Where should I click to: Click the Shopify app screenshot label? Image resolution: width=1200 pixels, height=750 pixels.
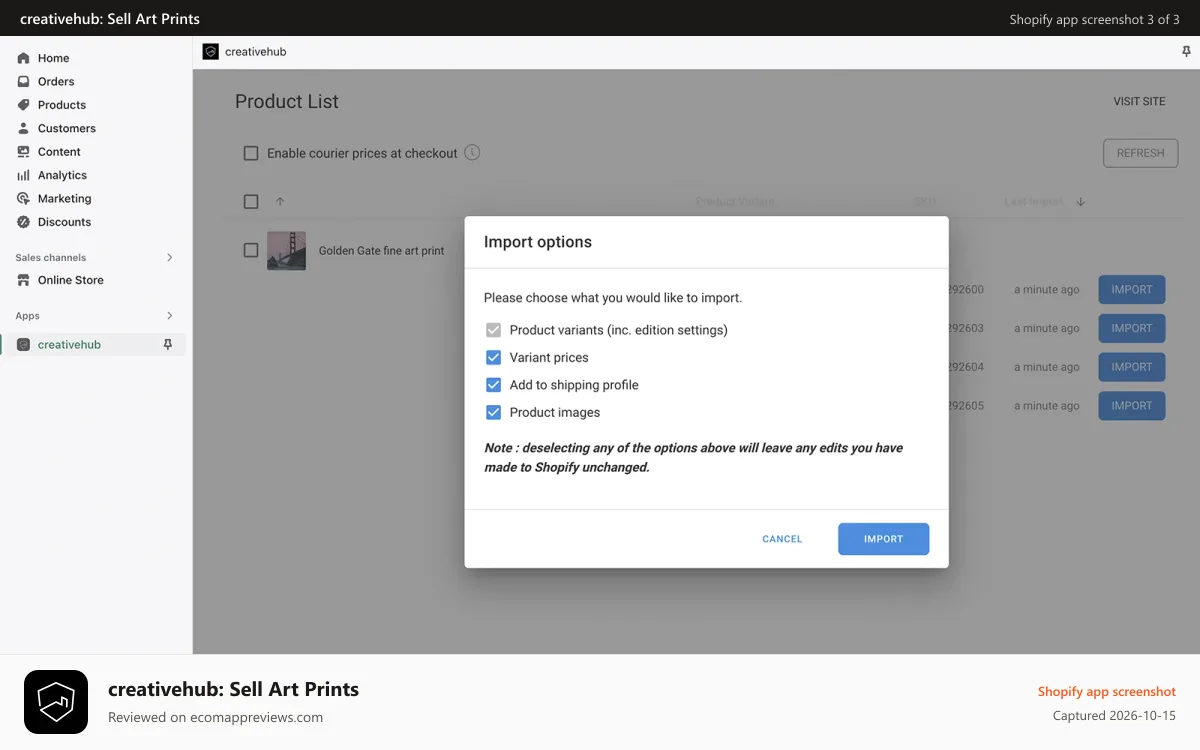(1107, 692)
